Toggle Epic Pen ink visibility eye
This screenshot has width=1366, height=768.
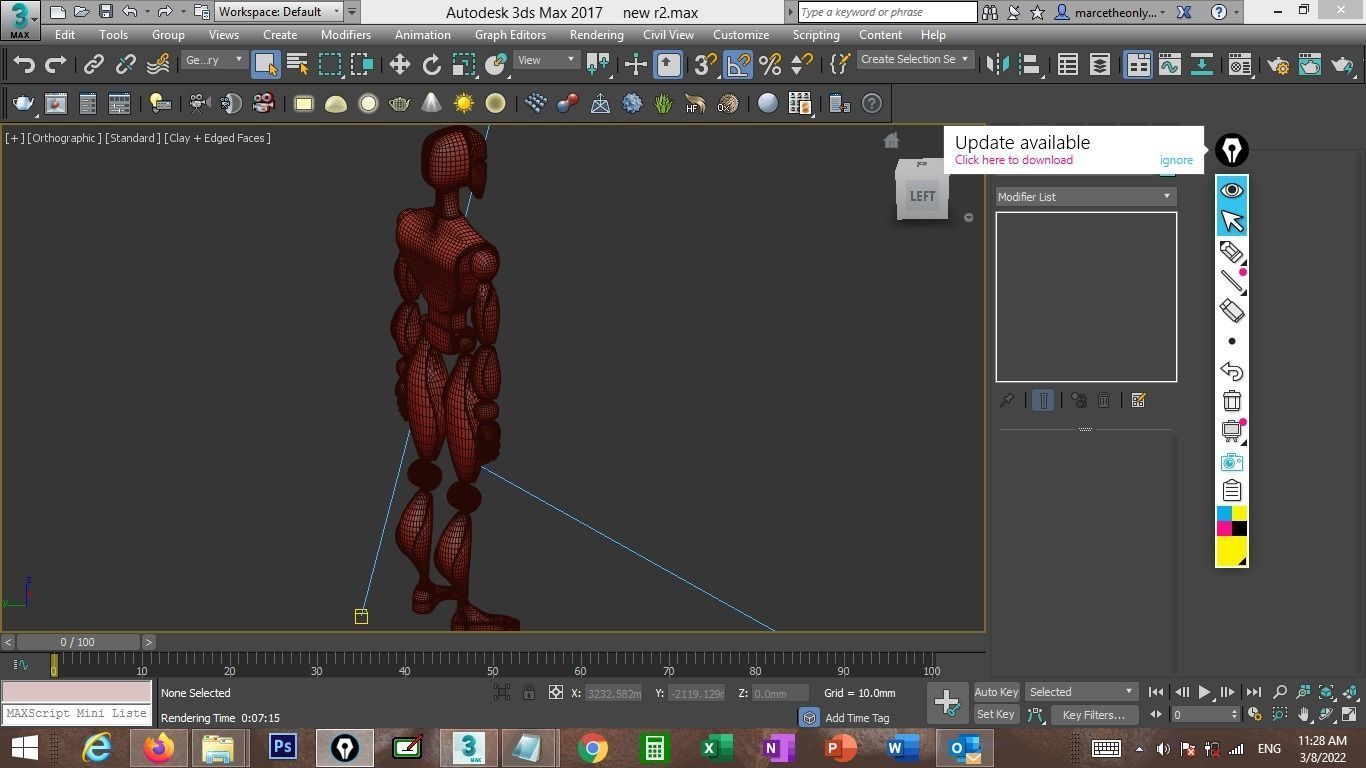[x=1232, y=190]
